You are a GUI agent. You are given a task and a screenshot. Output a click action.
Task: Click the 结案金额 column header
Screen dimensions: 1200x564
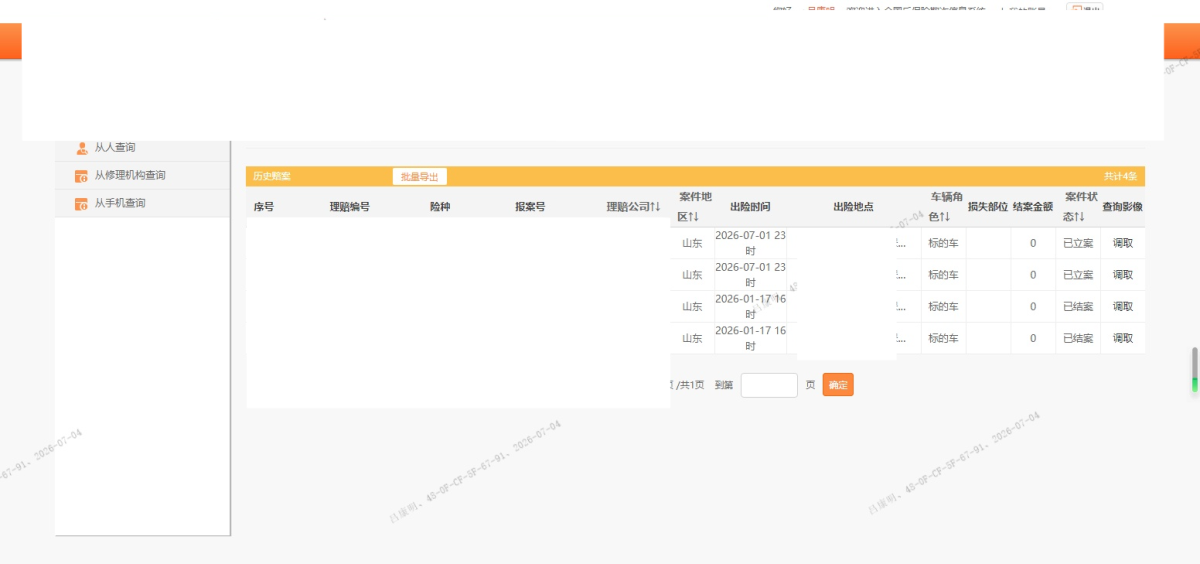coord(1033,207)
